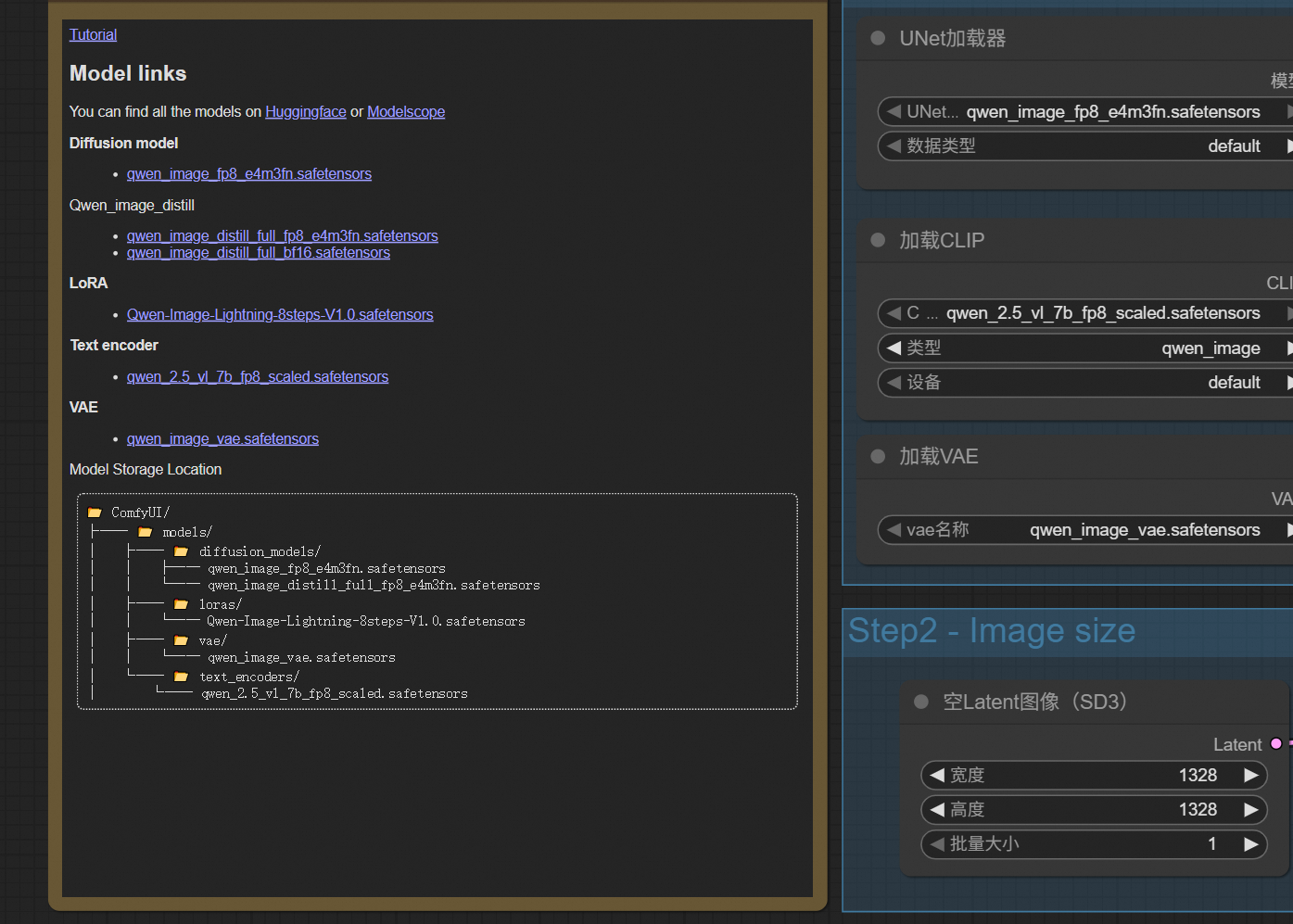Collapse the 加载VAE node via its dot
Image resolution: width=1293 pixels, height=924 pixels.
(x=878, y=456)
